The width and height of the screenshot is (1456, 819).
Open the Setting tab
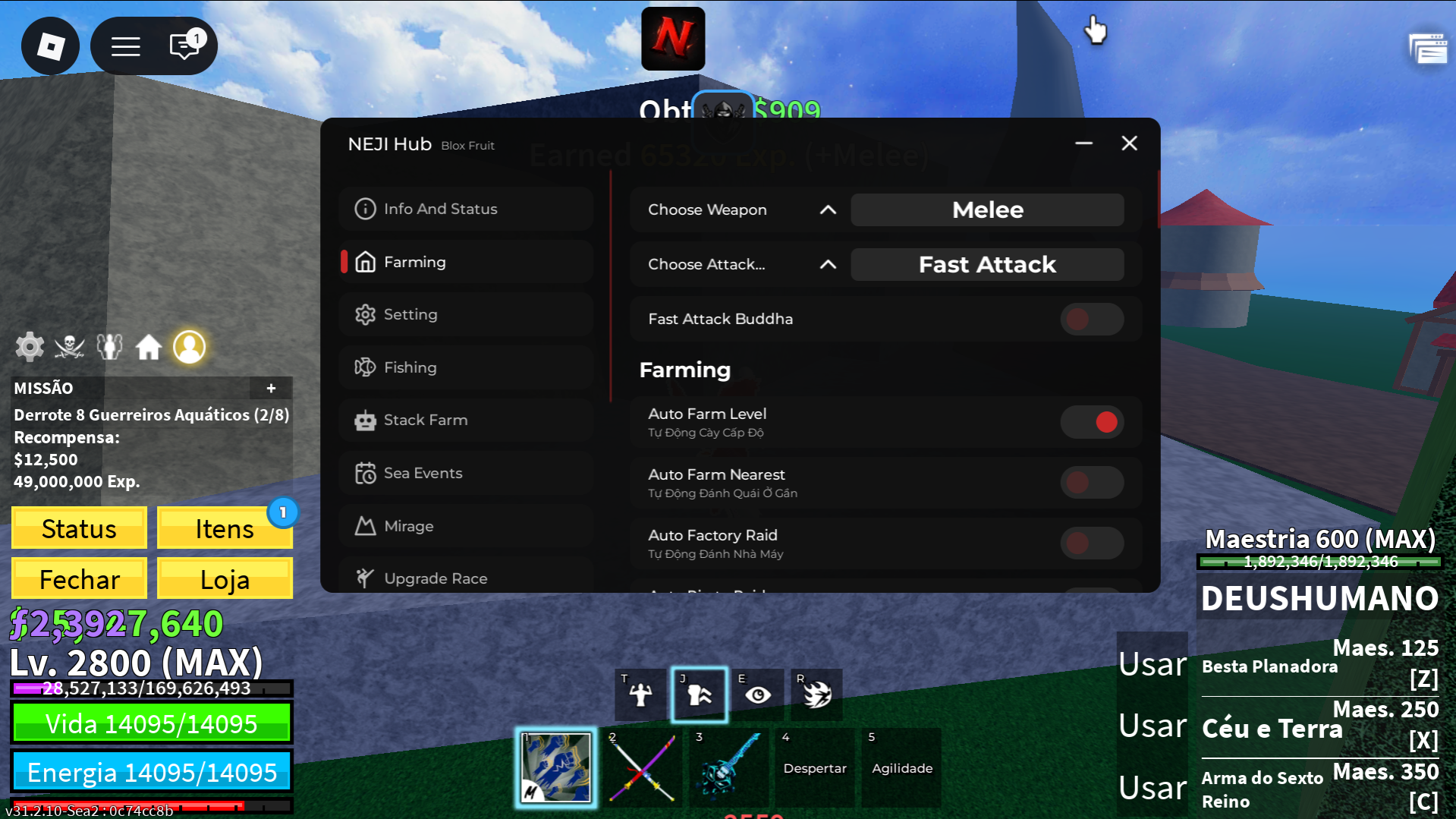click(x=466, y=314)
